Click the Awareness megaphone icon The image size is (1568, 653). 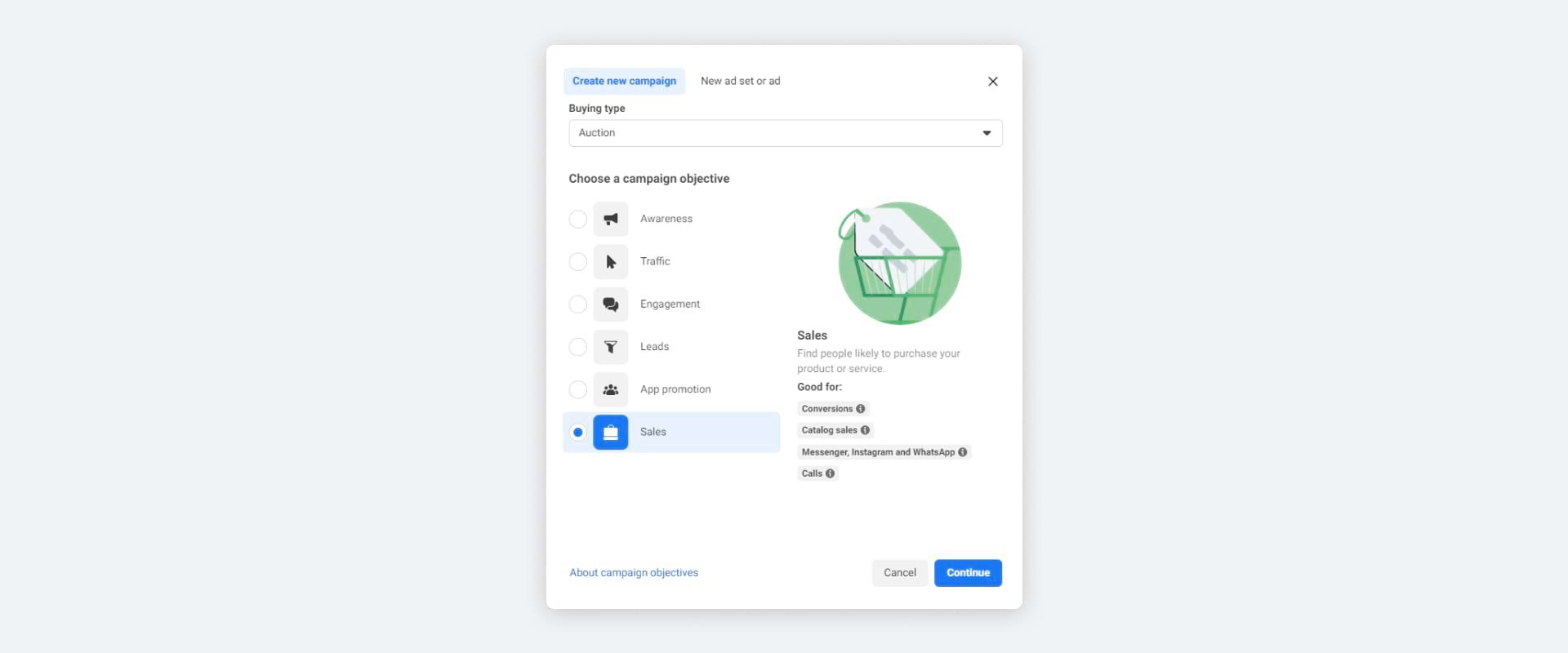(x=610, y=219)
